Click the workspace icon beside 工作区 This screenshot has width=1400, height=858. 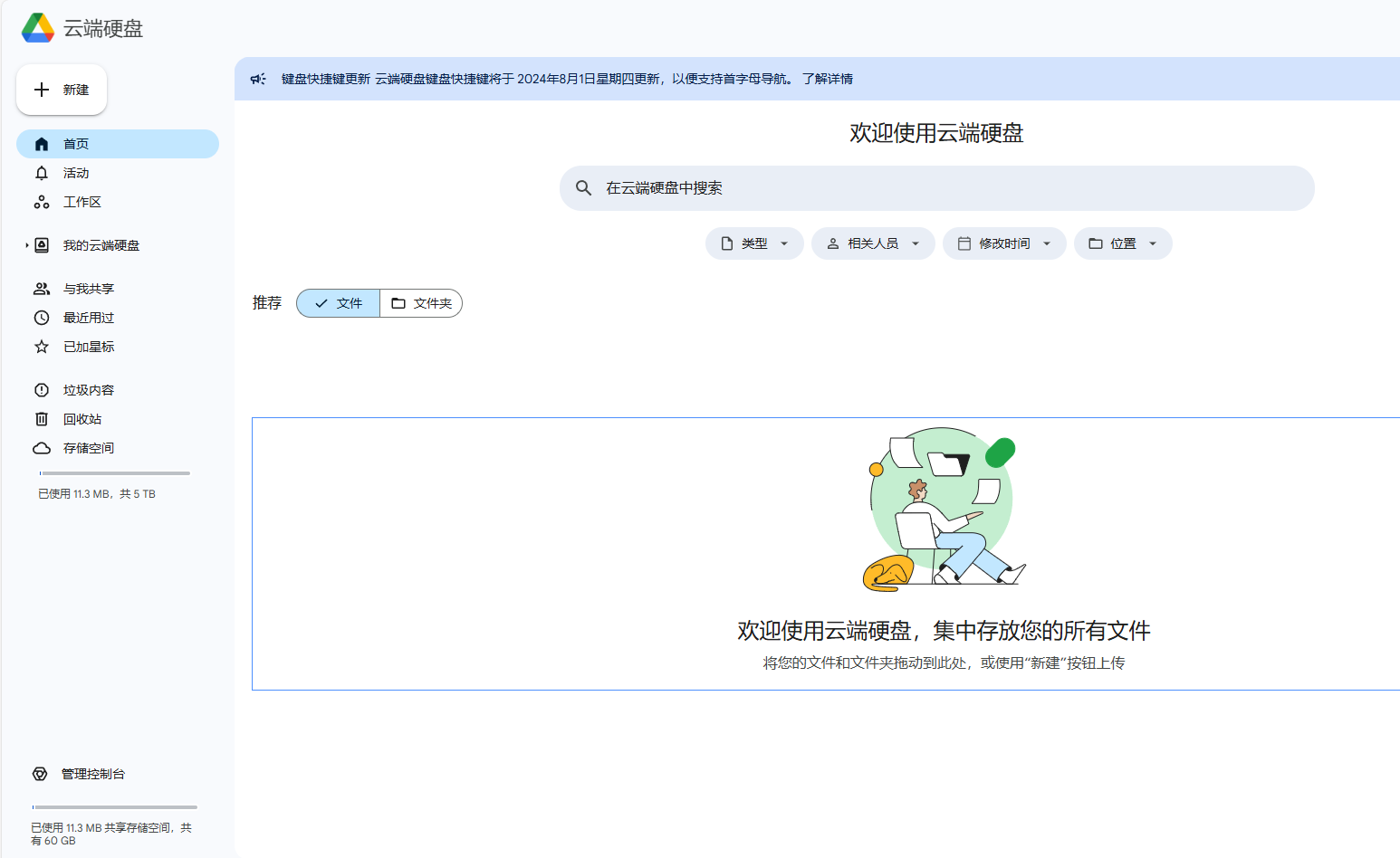coord(42,202)
